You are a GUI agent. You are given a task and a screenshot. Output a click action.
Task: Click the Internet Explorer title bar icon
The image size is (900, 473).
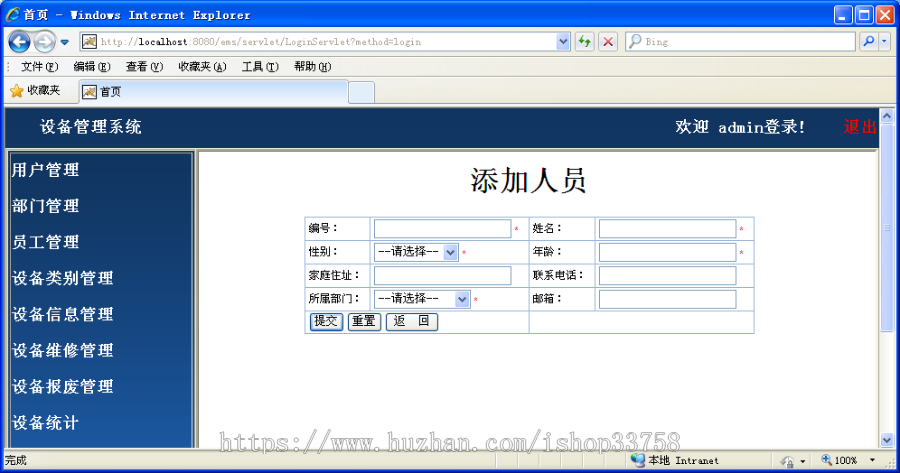[13, 14]
